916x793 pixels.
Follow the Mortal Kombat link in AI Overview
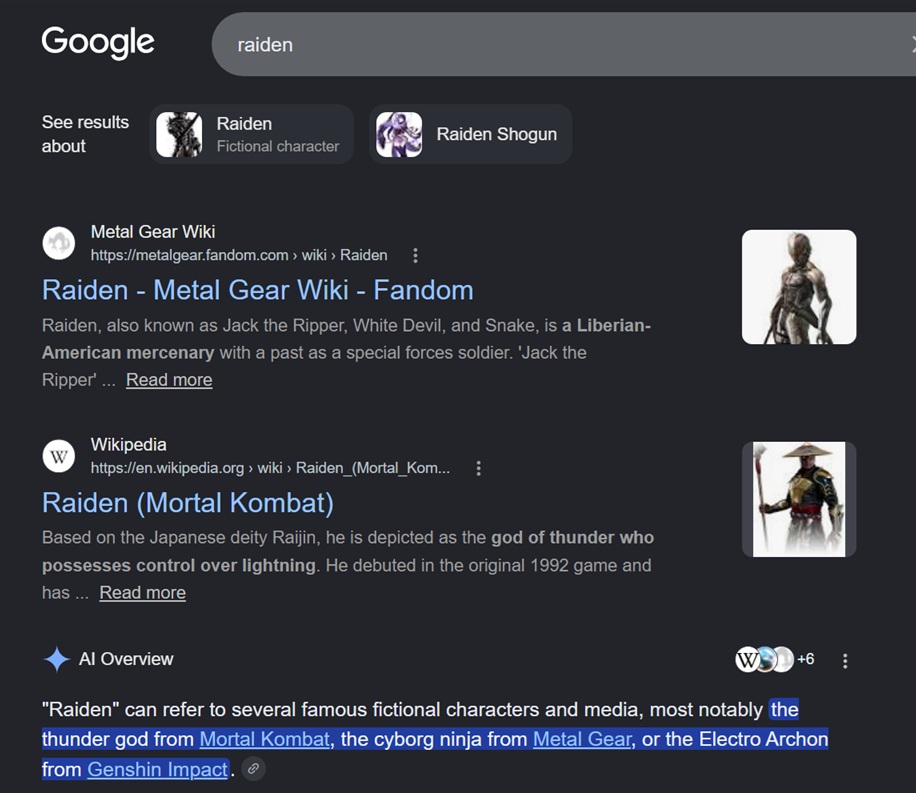click(x=265, y=739)
